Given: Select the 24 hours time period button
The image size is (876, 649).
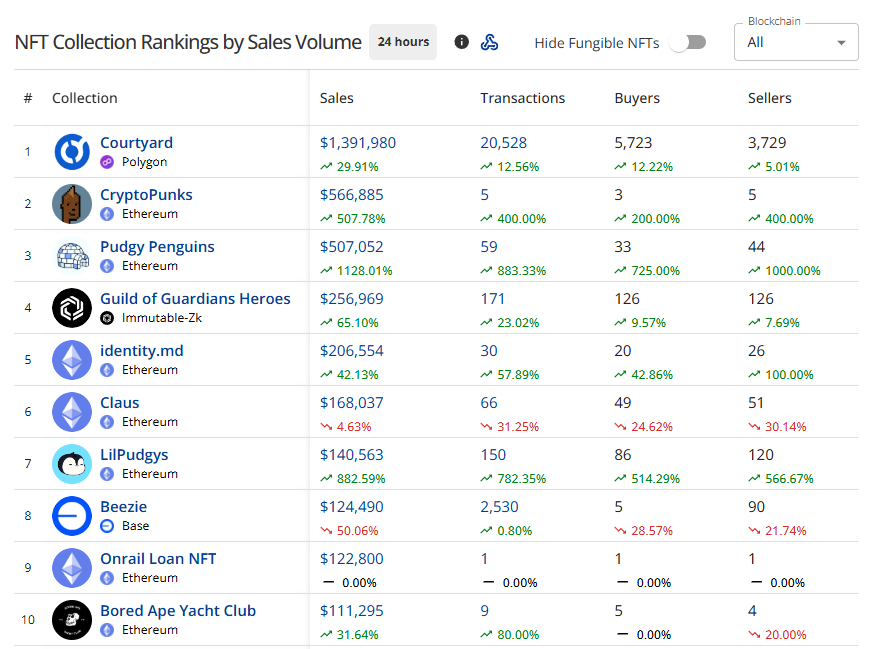Looking at the screenshot, I should click(403, 42).
